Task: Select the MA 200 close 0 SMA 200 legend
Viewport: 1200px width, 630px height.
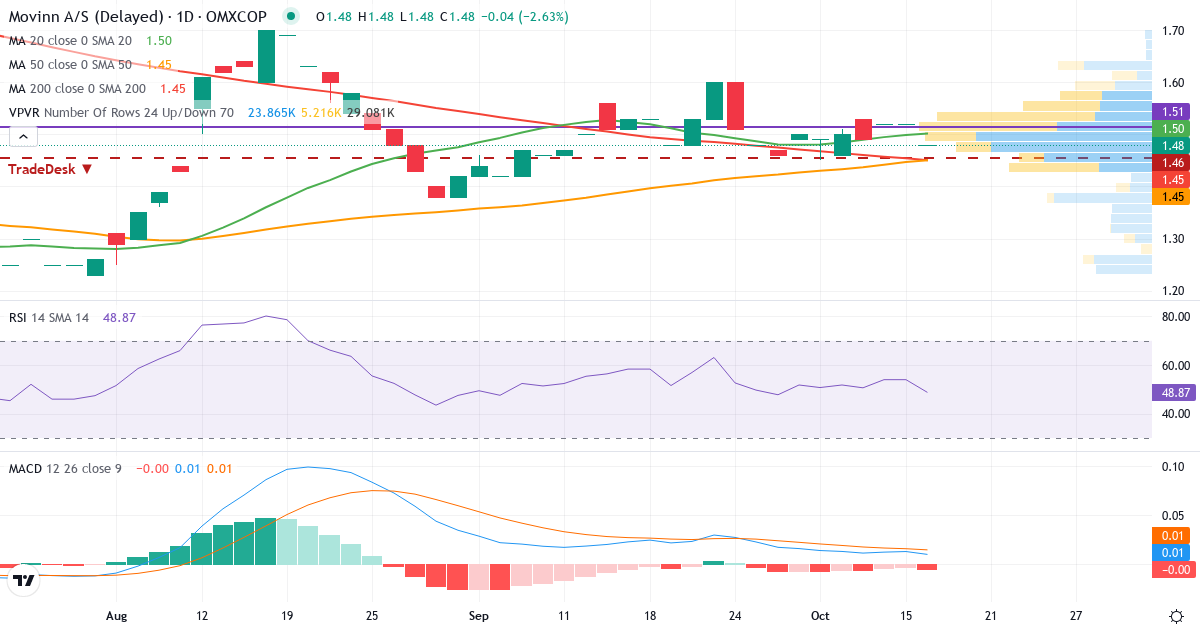Action: [x=76, y=88]
